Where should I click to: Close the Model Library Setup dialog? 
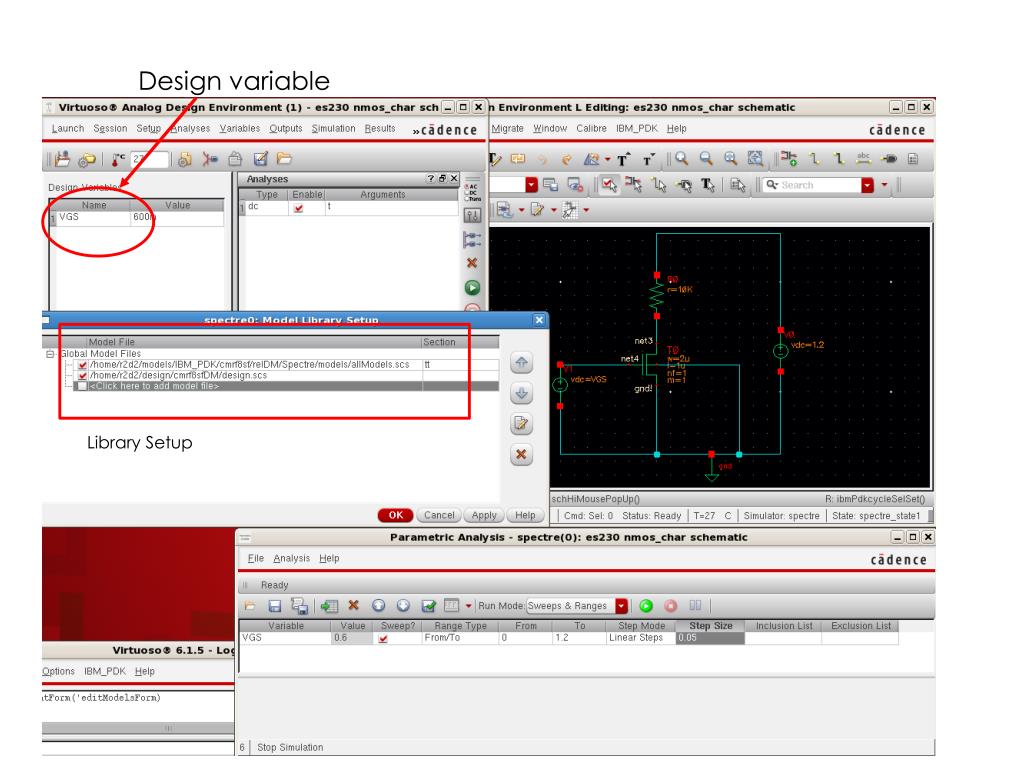coord(539,320)
